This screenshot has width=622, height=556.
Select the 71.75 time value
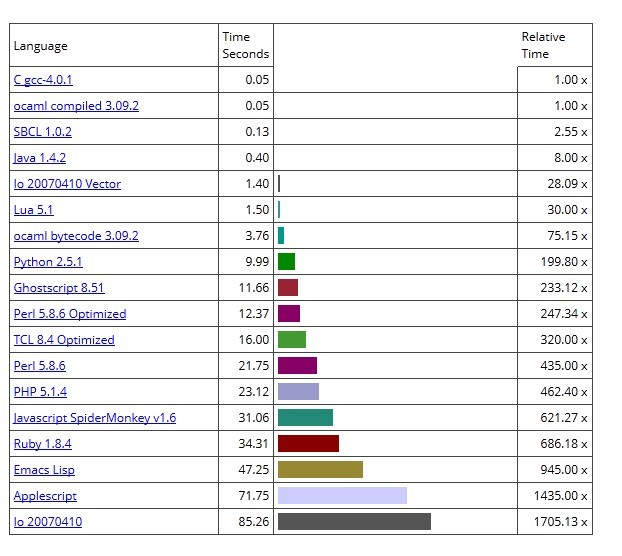(x=254, y=496)
